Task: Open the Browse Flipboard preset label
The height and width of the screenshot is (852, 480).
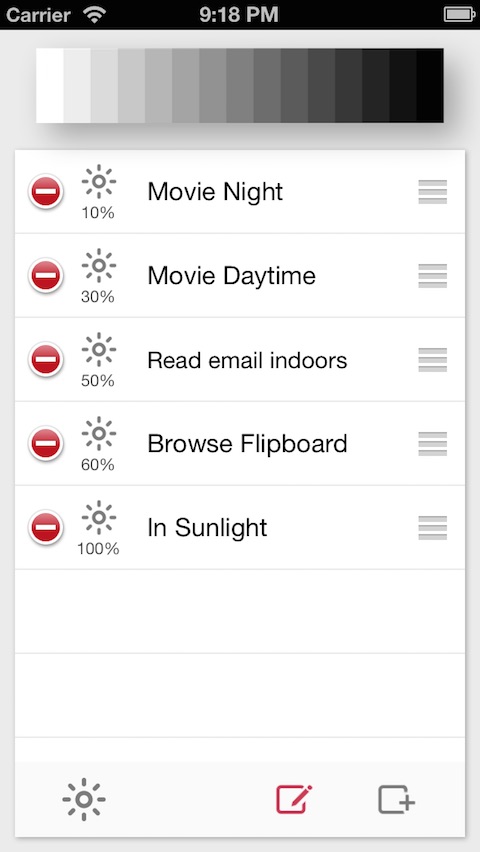Action: tap(247, 444)
